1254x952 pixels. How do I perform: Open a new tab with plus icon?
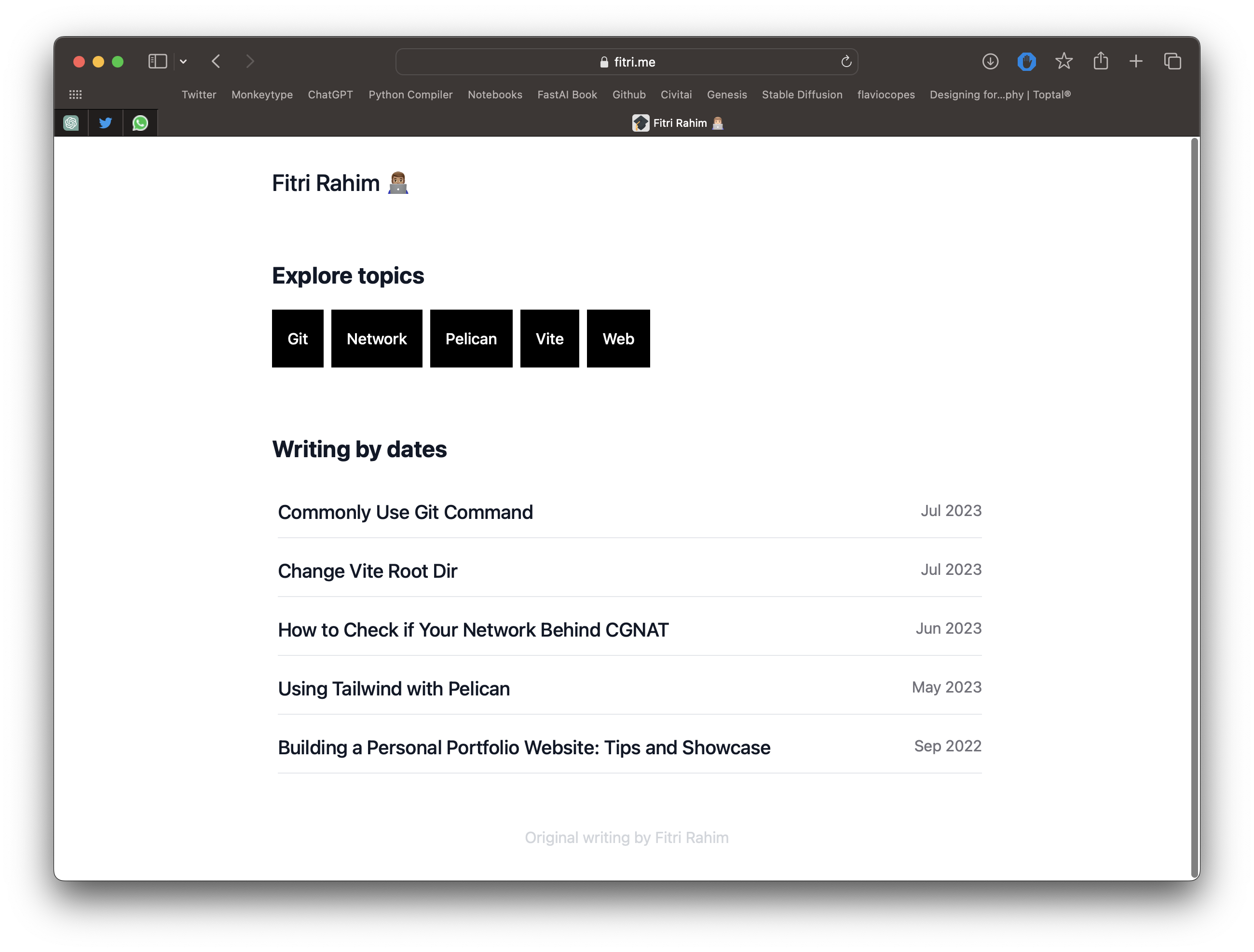point(1135,61)
